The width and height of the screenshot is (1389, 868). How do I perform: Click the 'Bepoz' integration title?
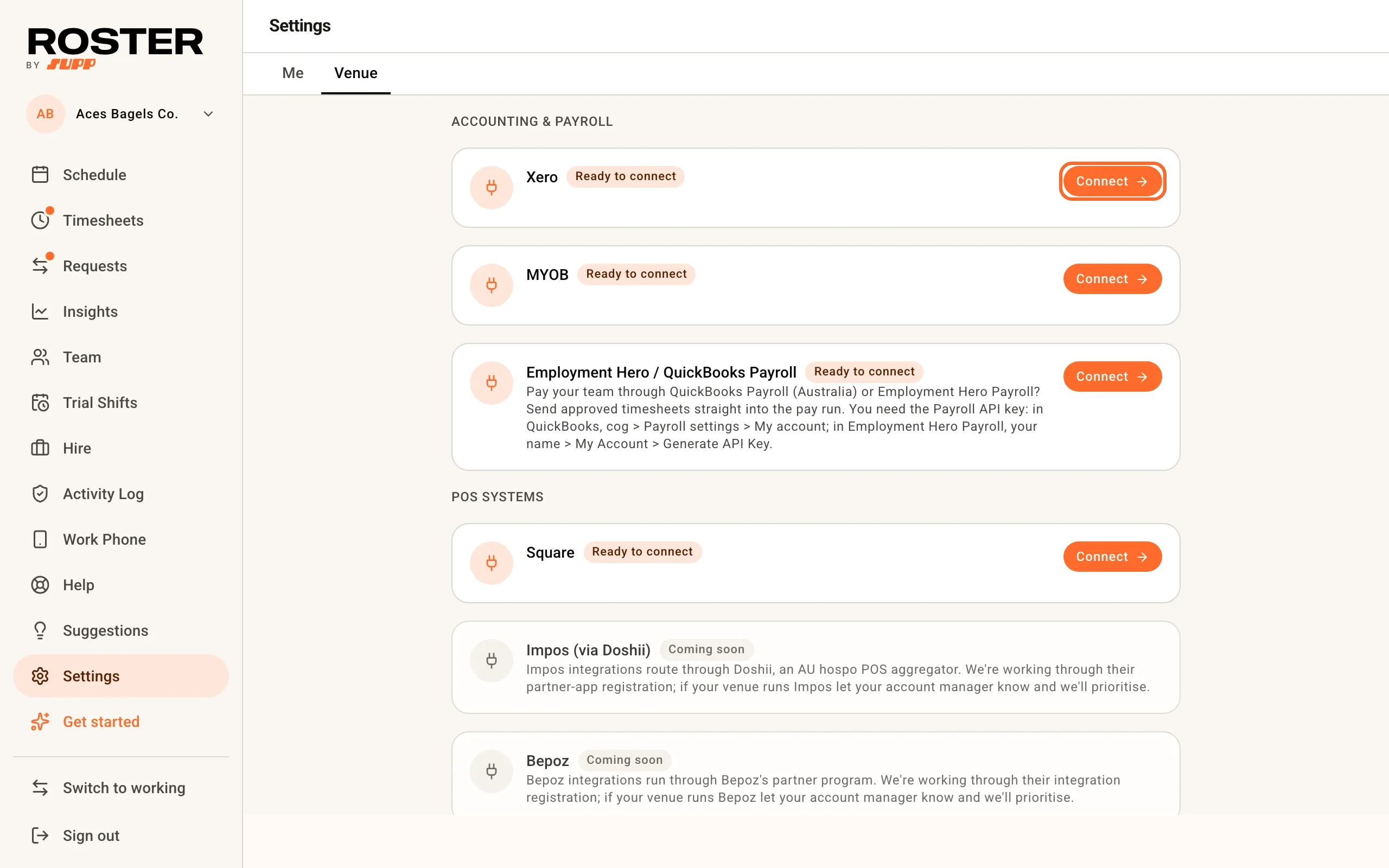click(x=547, y=761)
